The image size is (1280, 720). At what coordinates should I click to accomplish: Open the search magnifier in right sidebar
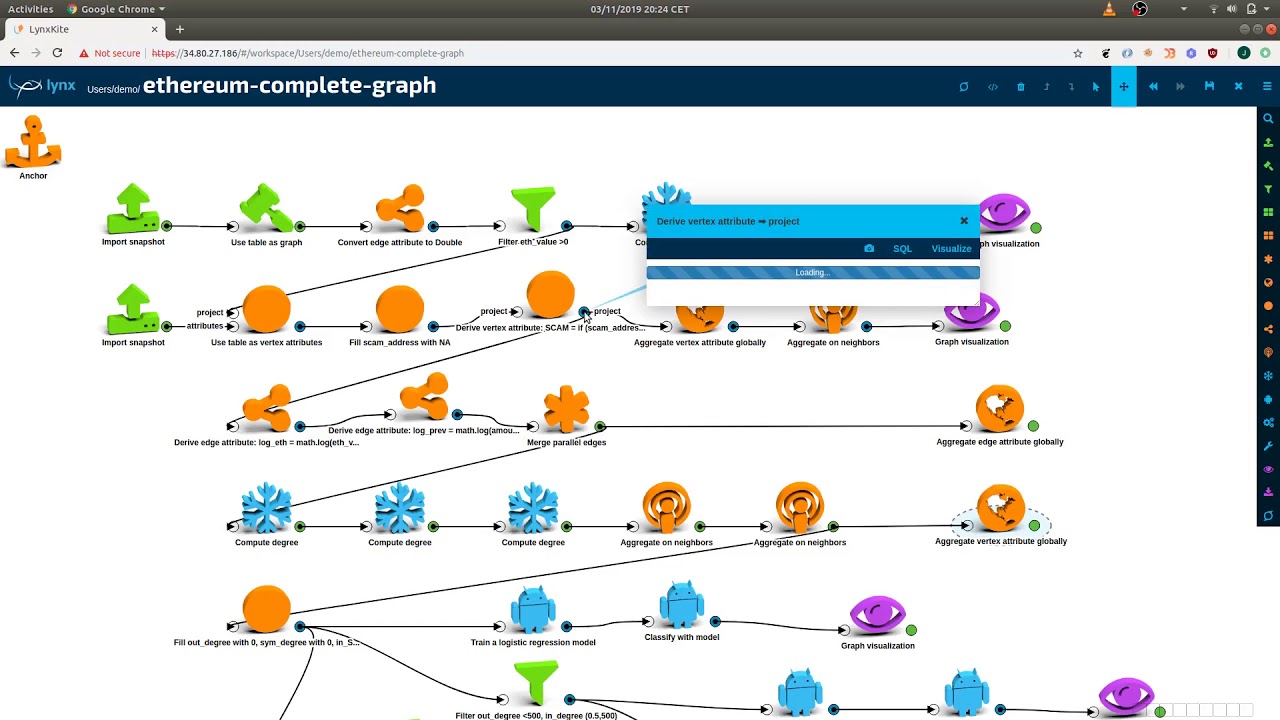click(1268, 119)
